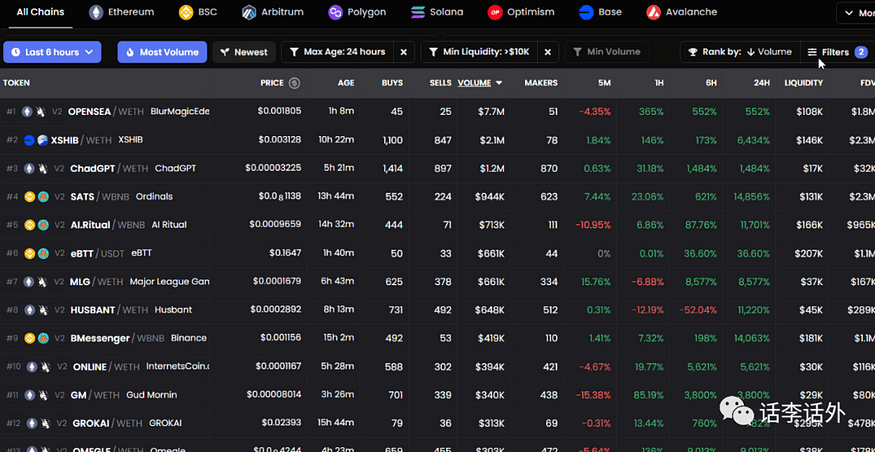
Task: Click Ethereum chain icon in OPENSEA row
Action: pos(27,112)
